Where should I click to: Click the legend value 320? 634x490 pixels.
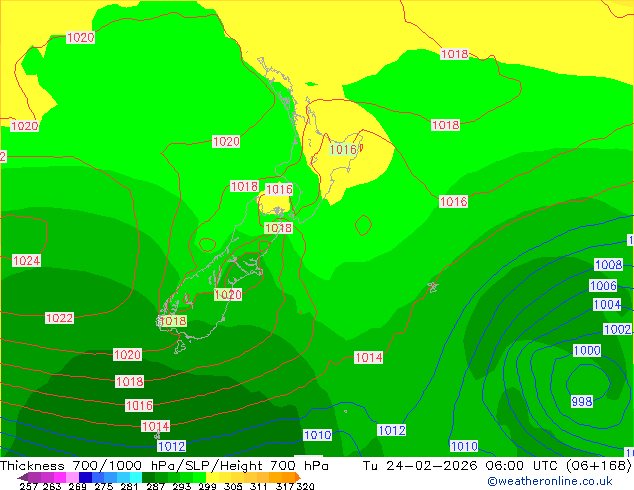click(305, 486)
